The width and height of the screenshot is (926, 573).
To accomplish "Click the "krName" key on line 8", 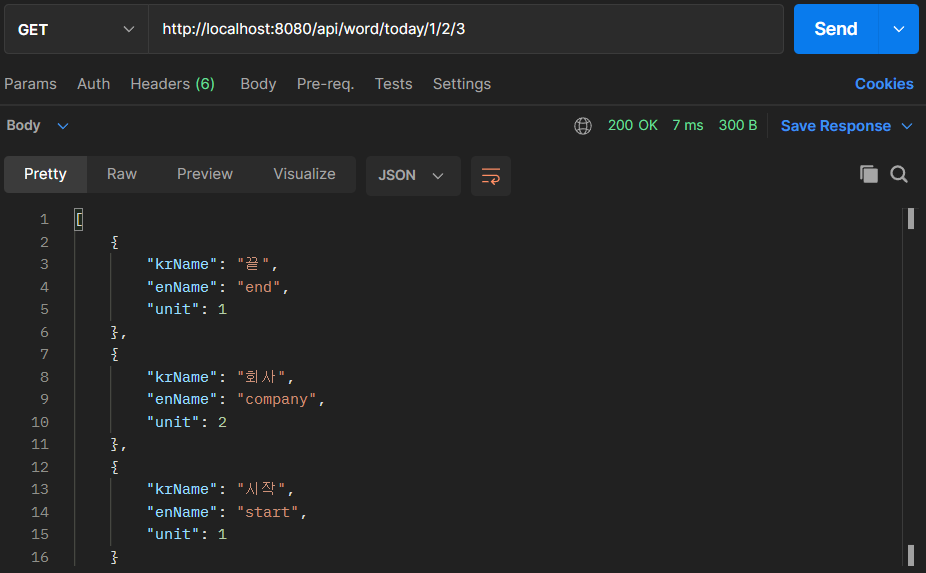I will point(182,377).
